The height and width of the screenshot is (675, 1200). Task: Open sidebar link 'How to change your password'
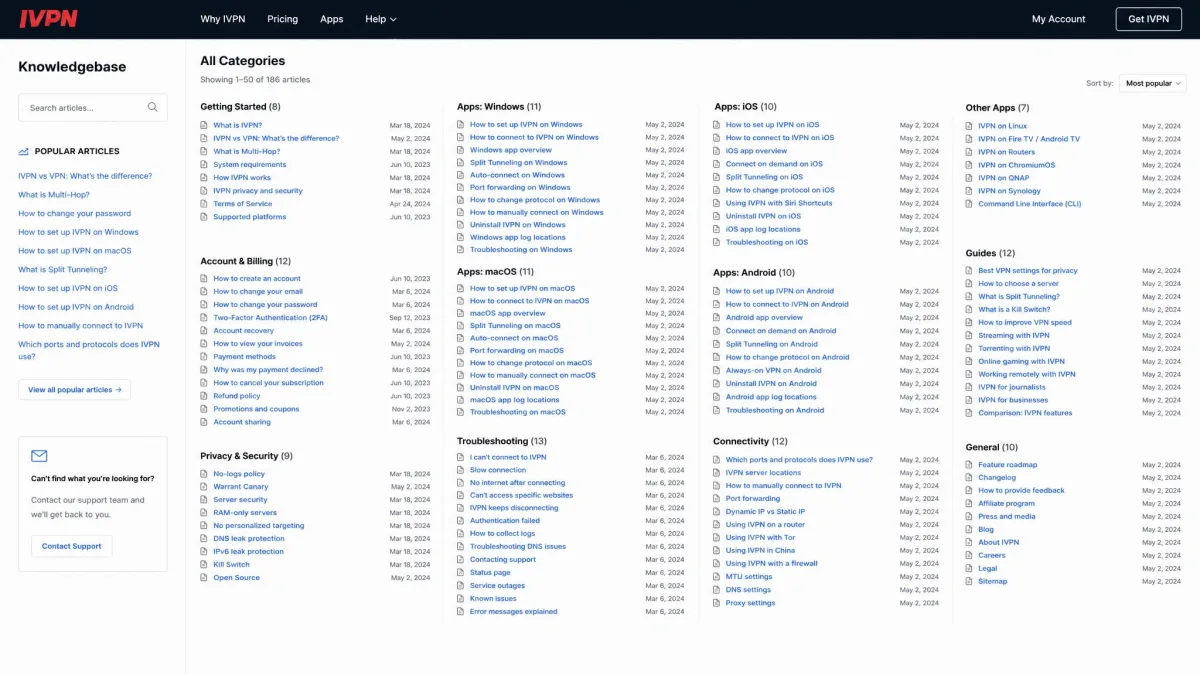pos(74,213)
